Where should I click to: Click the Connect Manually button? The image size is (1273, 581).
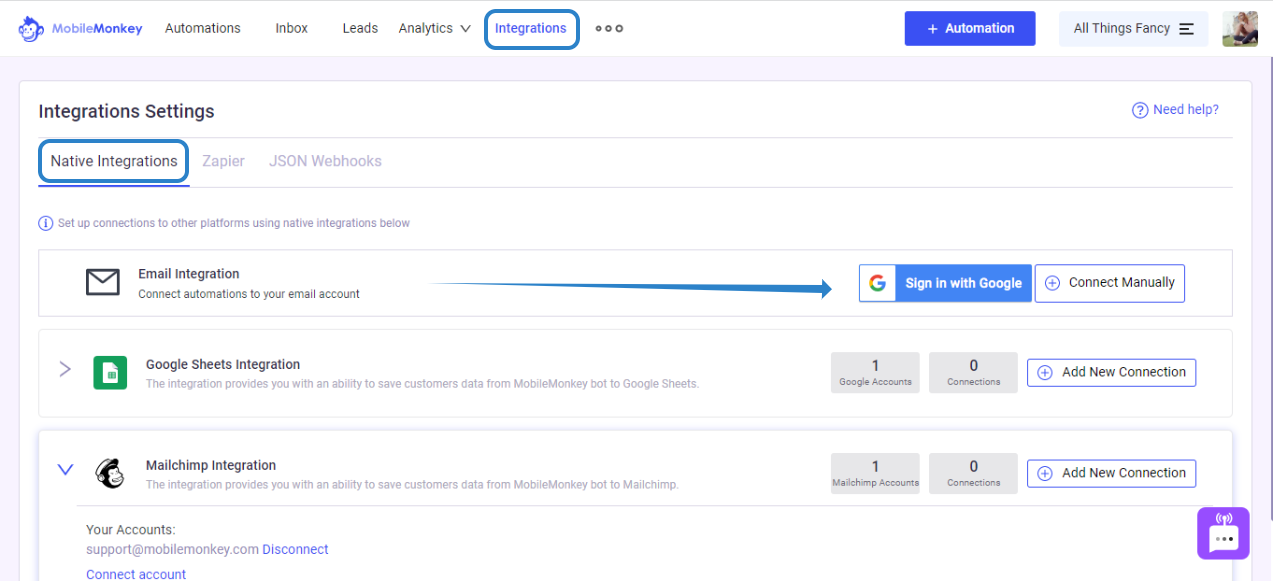pos(1110,283)
